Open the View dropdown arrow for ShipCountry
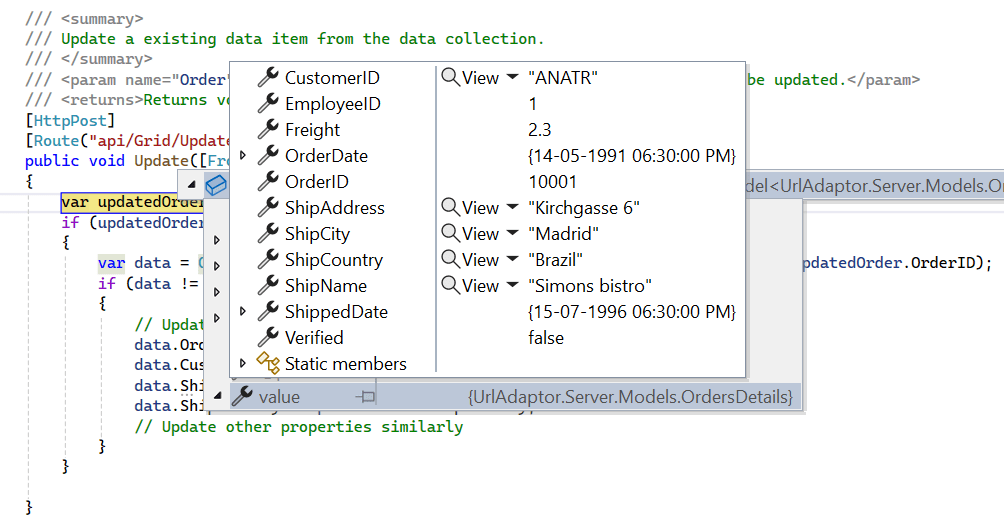This screenshot has height=517, width=1004. 511,260
